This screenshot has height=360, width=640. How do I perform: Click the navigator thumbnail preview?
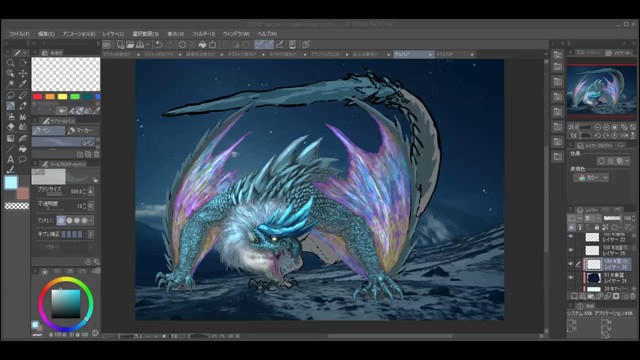click(601, 90)
